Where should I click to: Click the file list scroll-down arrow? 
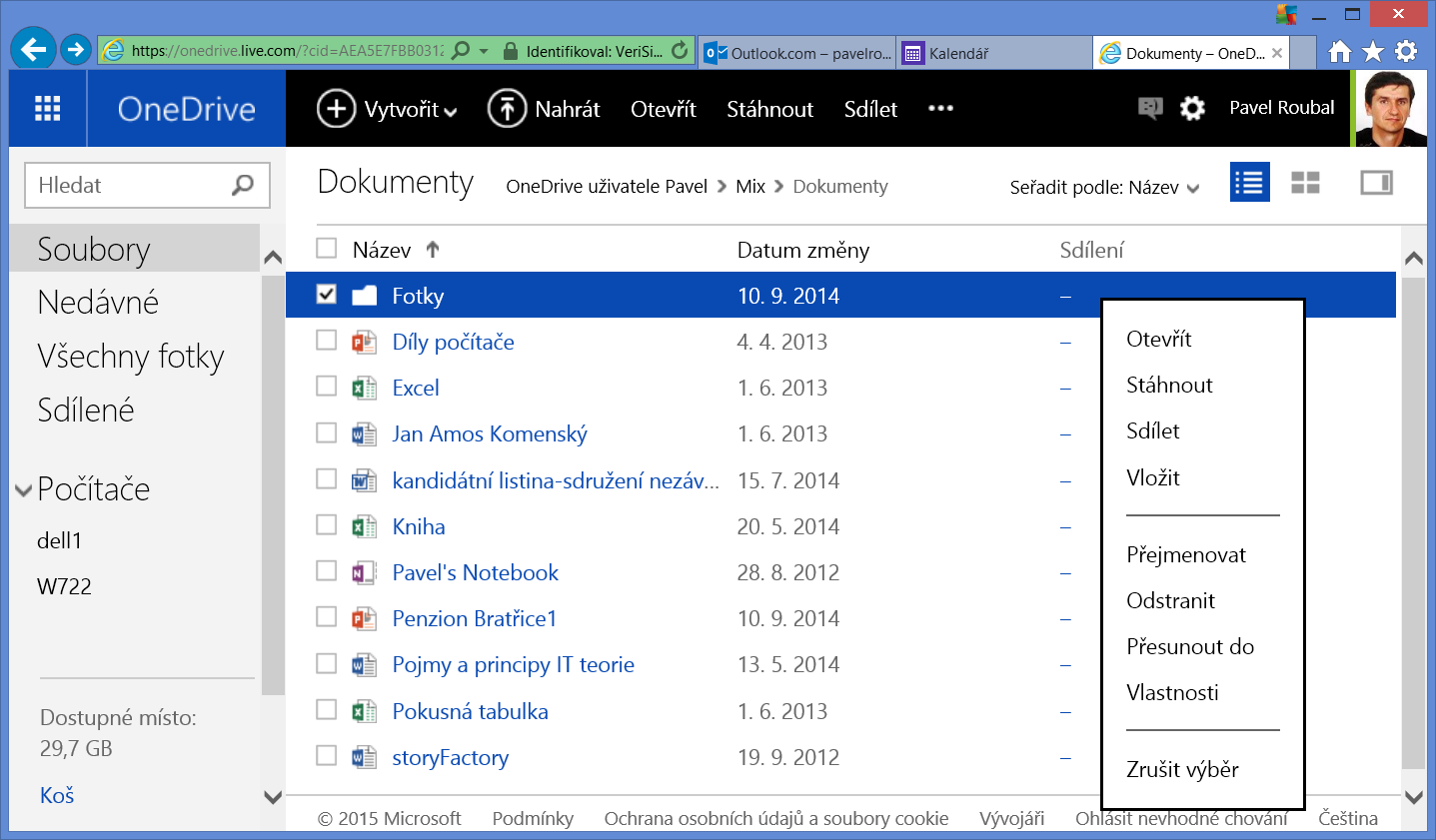coord(1414,796)
